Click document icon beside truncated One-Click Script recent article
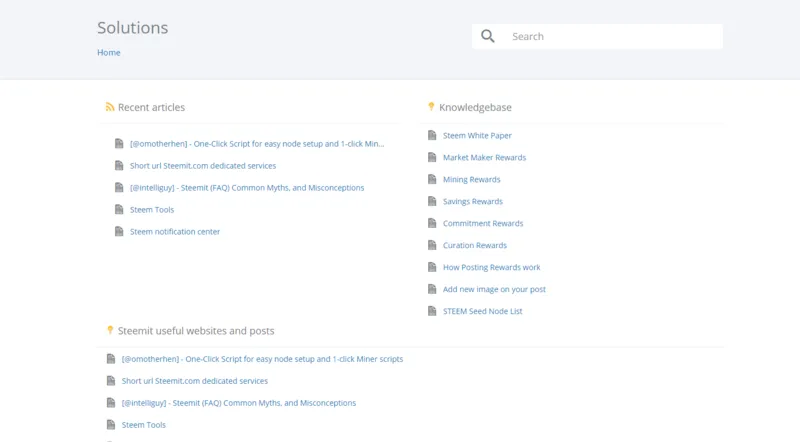Viewport: 800px width, 442px height. [119, 143]
